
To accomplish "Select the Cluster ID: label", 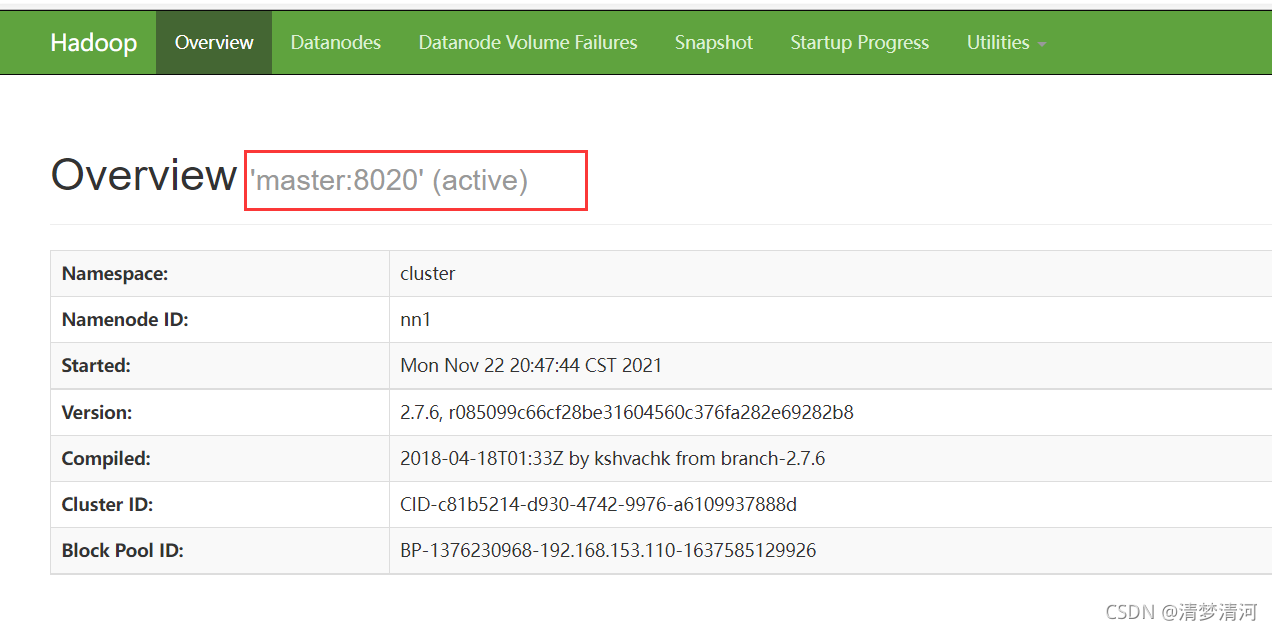I will pos(107,505).
